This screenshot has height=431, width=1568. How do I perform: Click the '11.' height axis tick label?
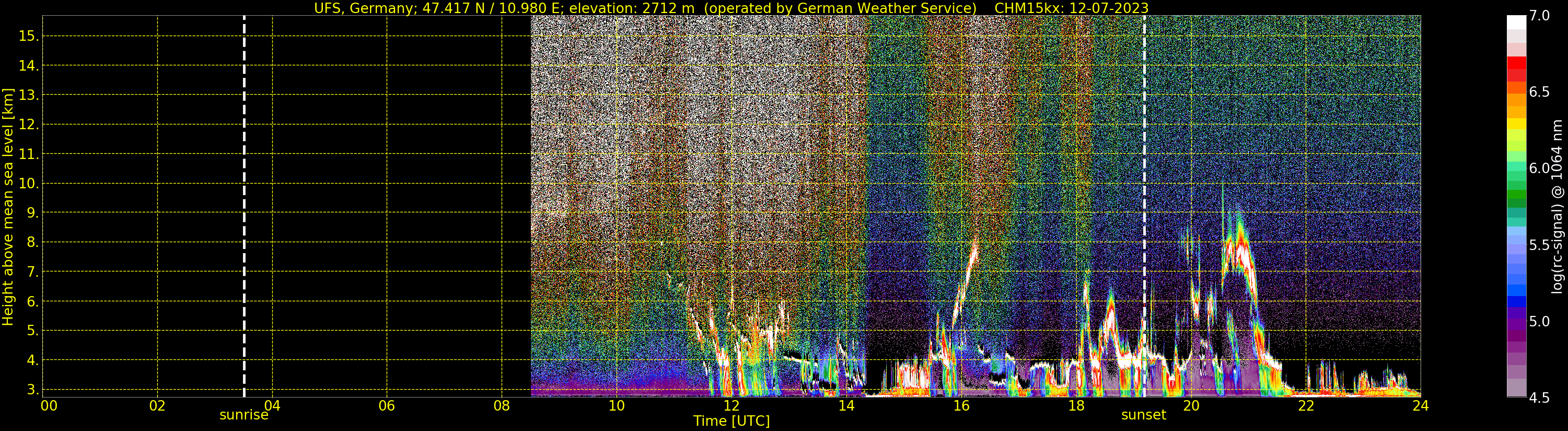(x=29, y=154)
